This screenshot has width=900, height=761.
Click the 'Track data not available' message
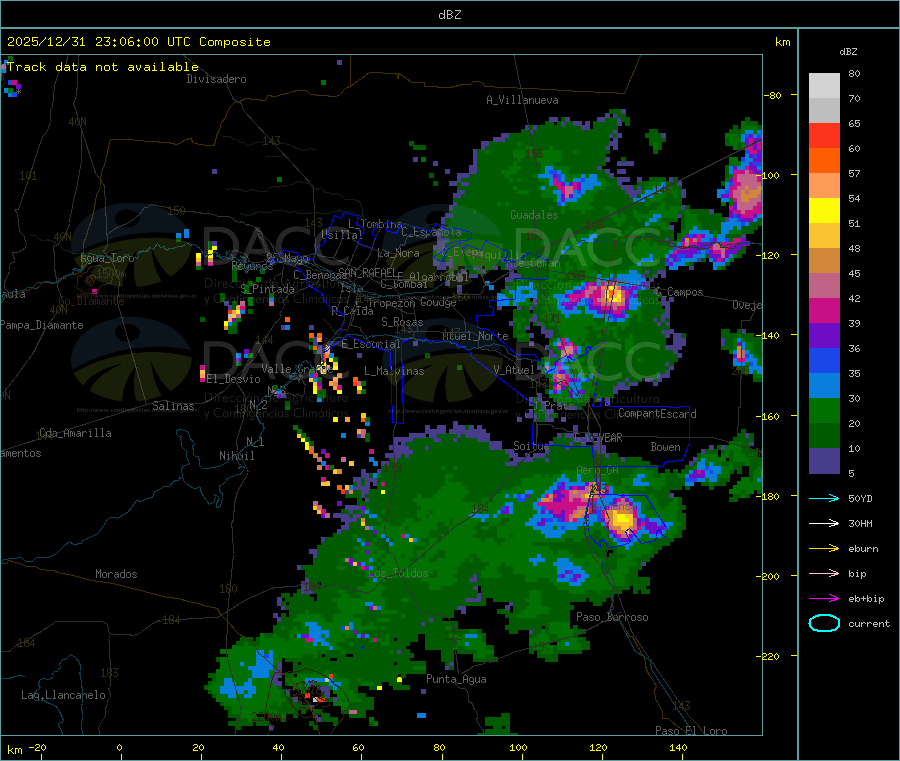pyautogui.click(x=103, y=67)
